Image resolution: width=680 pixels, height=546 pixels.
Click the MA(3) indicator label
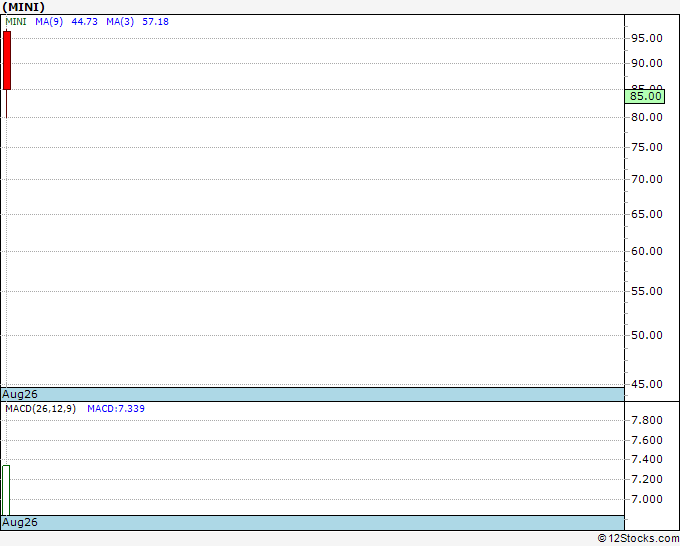coord(120,22)
